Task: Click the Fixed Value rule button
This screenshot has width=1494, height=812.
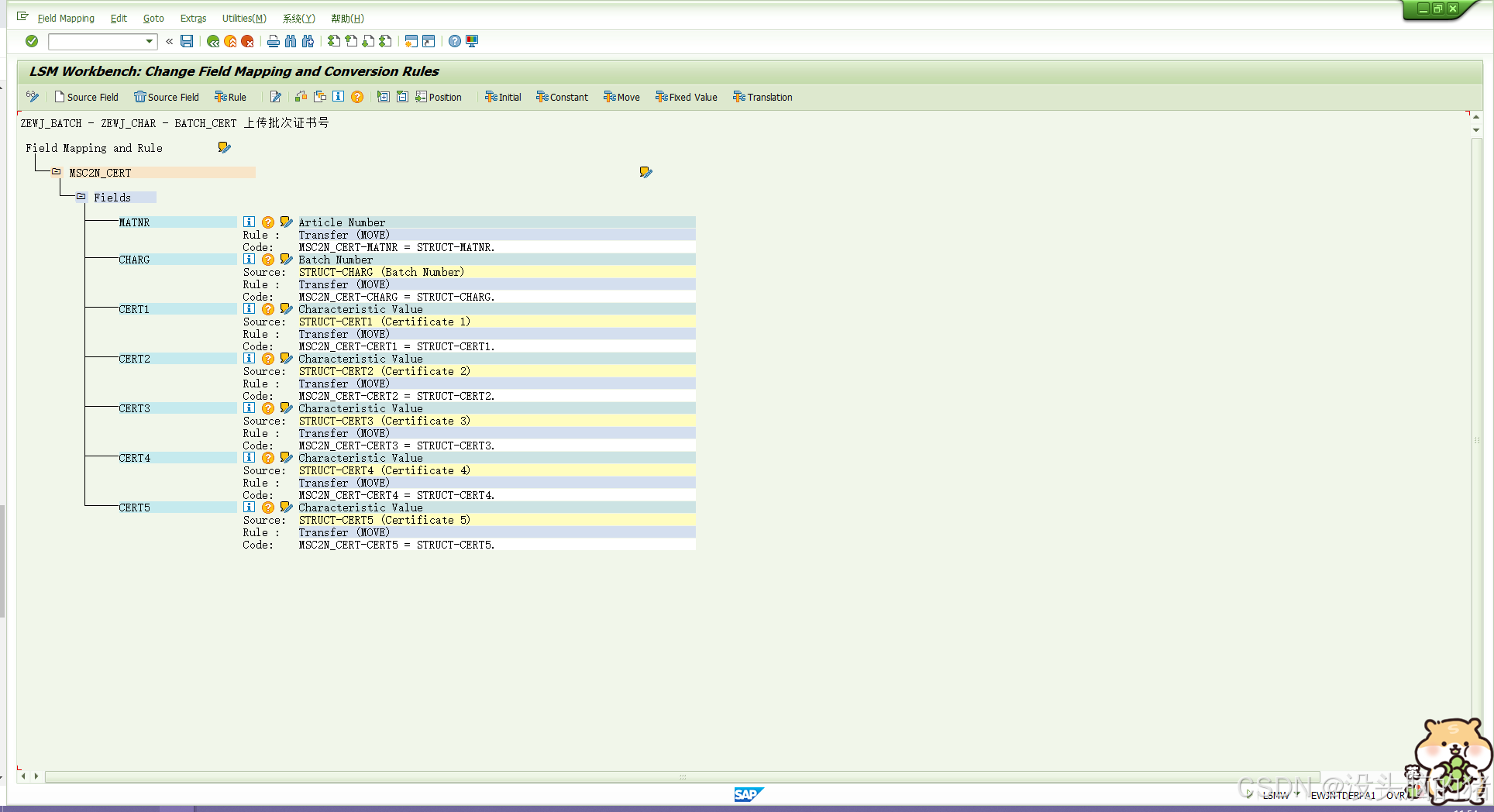Action: (x=687, y=97)
